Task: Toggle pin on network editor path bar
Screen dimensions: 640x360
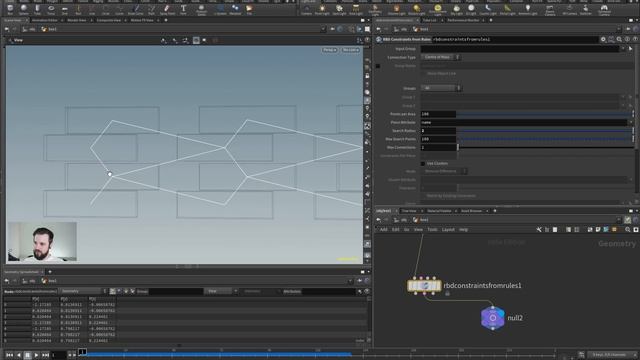Action: (628, 220)
